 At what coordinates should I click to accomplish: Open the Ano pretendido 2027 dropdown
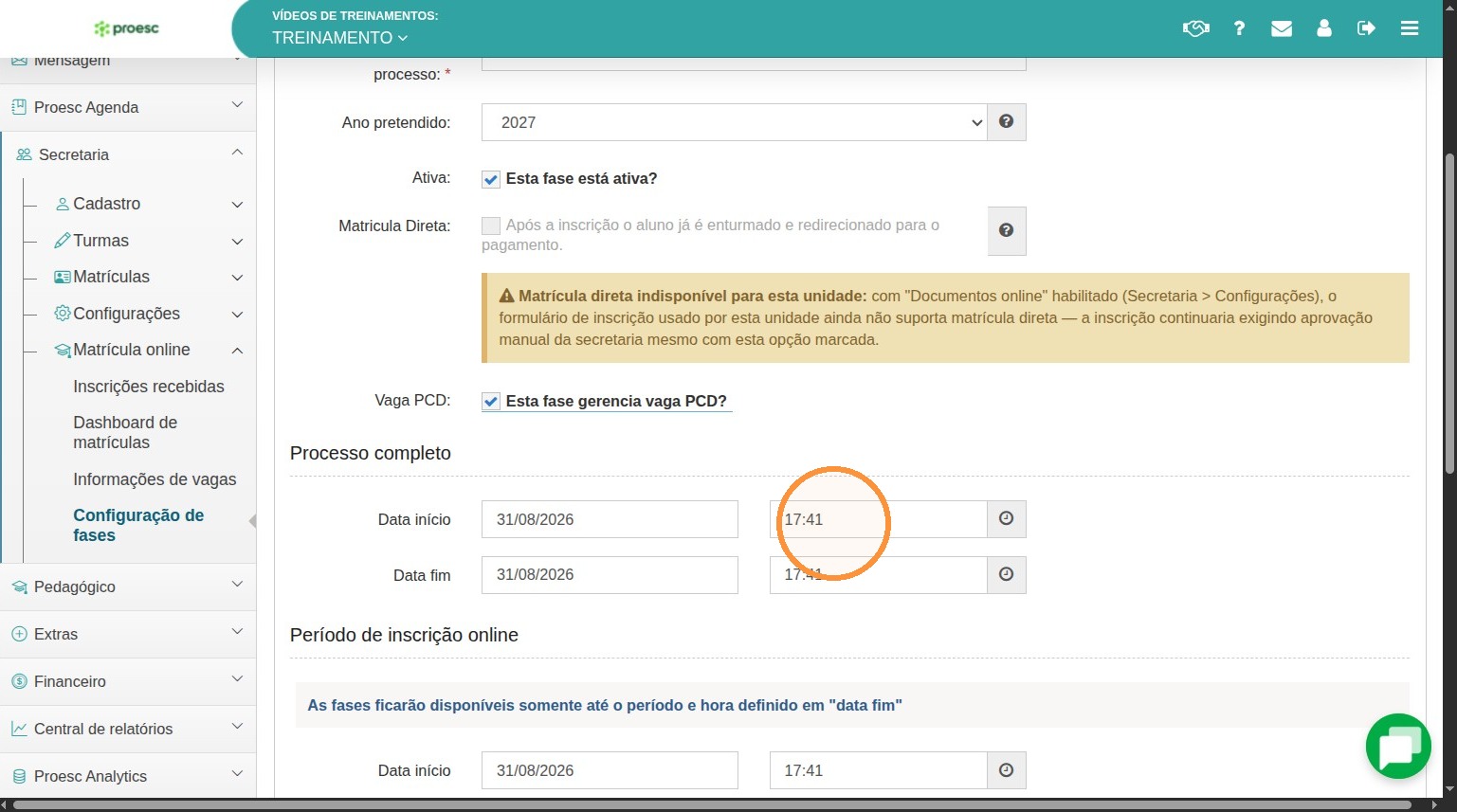click(x=734, y=122)
